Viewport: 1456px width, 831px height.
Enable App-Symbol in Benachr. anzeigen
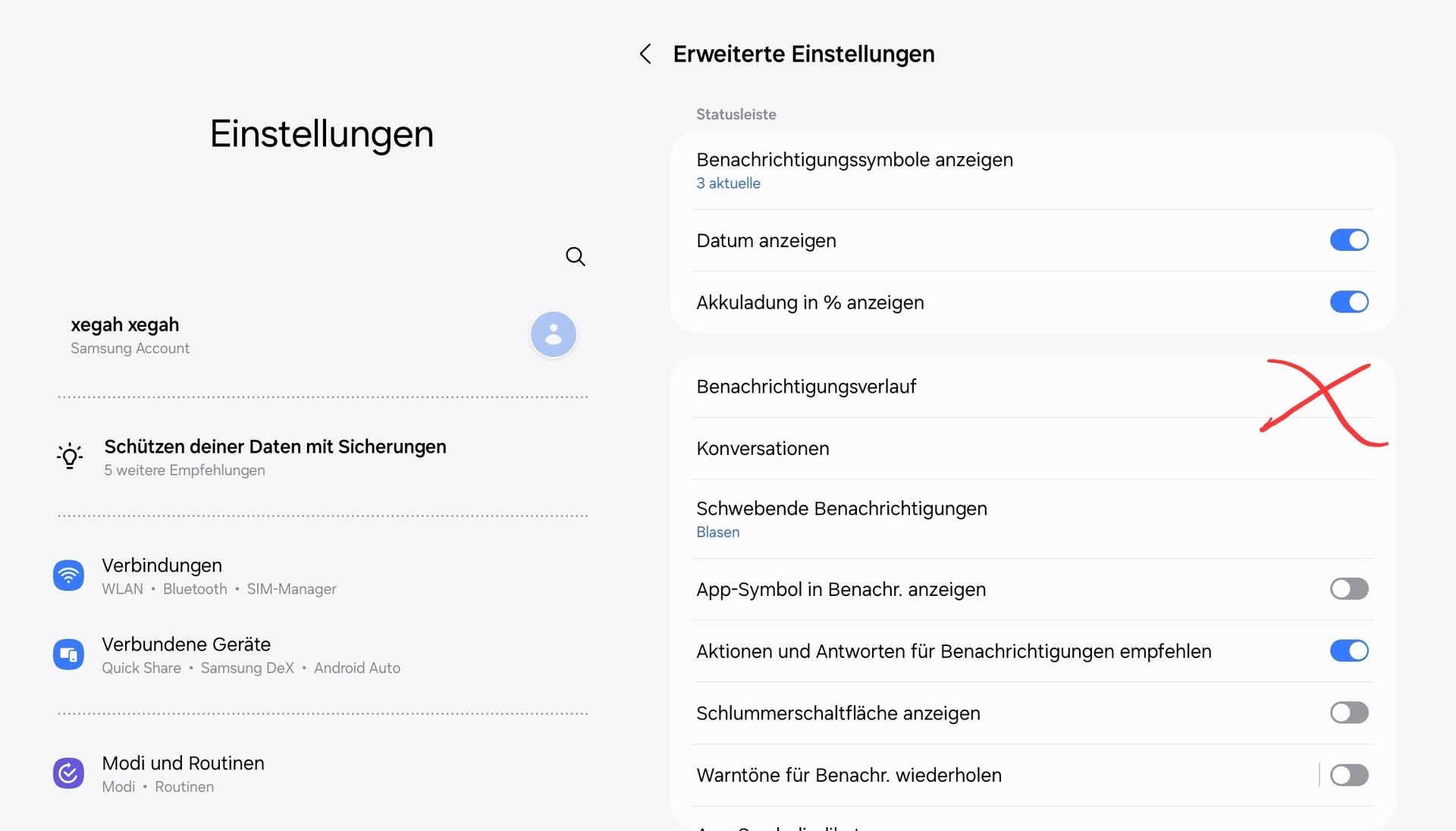click(x=1349, y=589)
